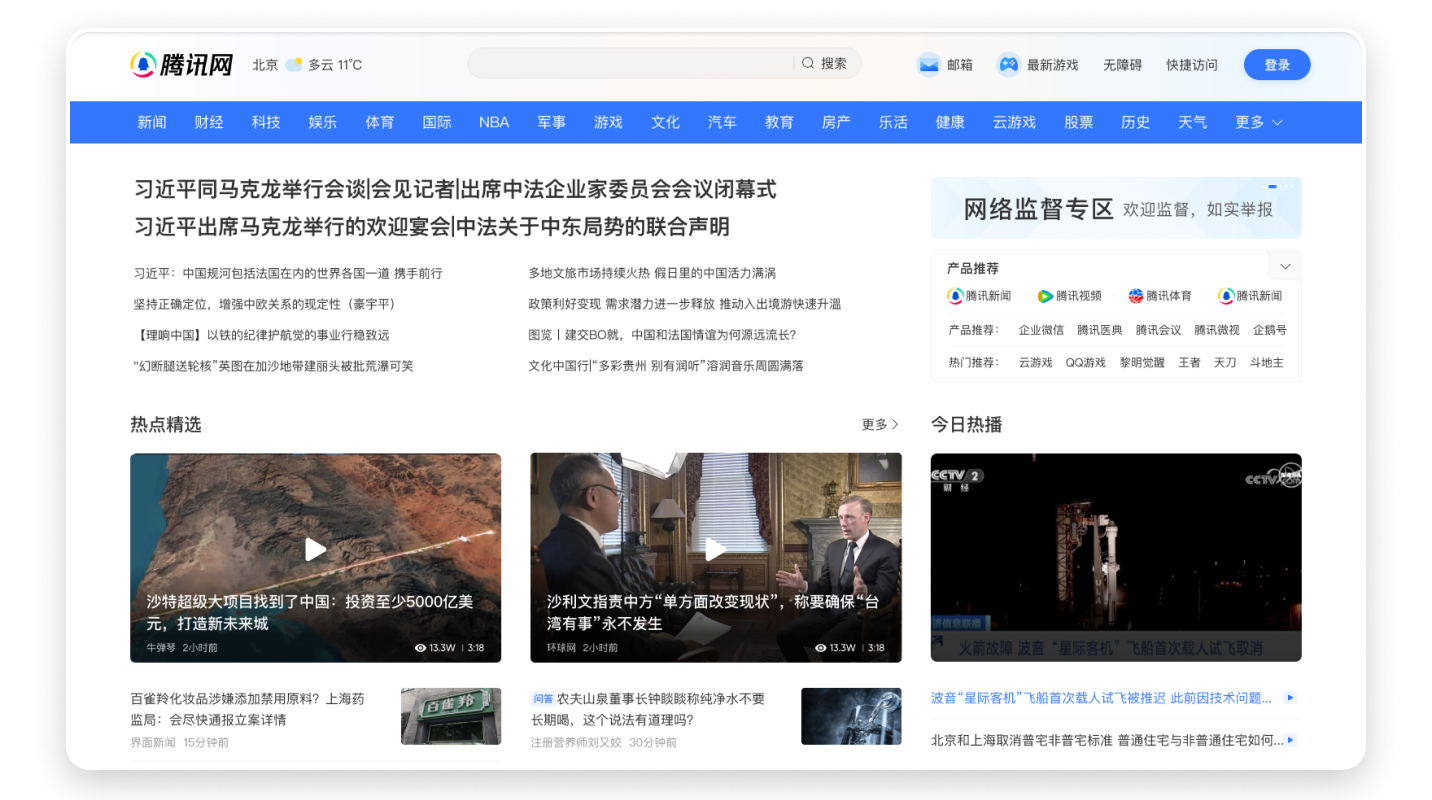Open 北京和上海取消普宅非普宅标准 headline
1432x800 pixels.
point(1107,740)
